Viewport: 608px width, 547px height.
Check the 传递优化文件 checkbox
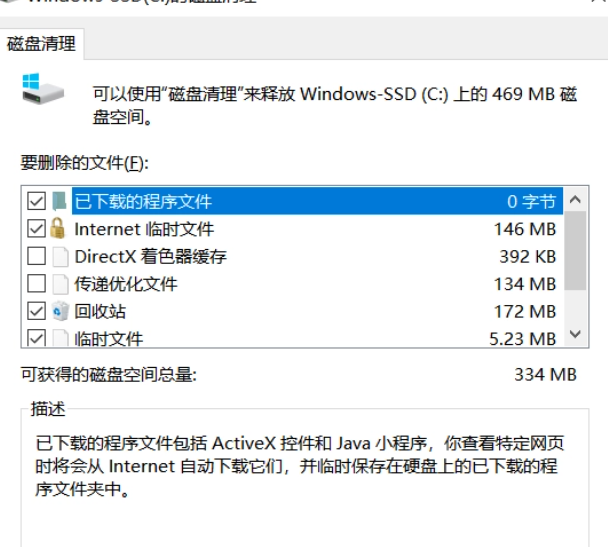[x=36, y=284]
